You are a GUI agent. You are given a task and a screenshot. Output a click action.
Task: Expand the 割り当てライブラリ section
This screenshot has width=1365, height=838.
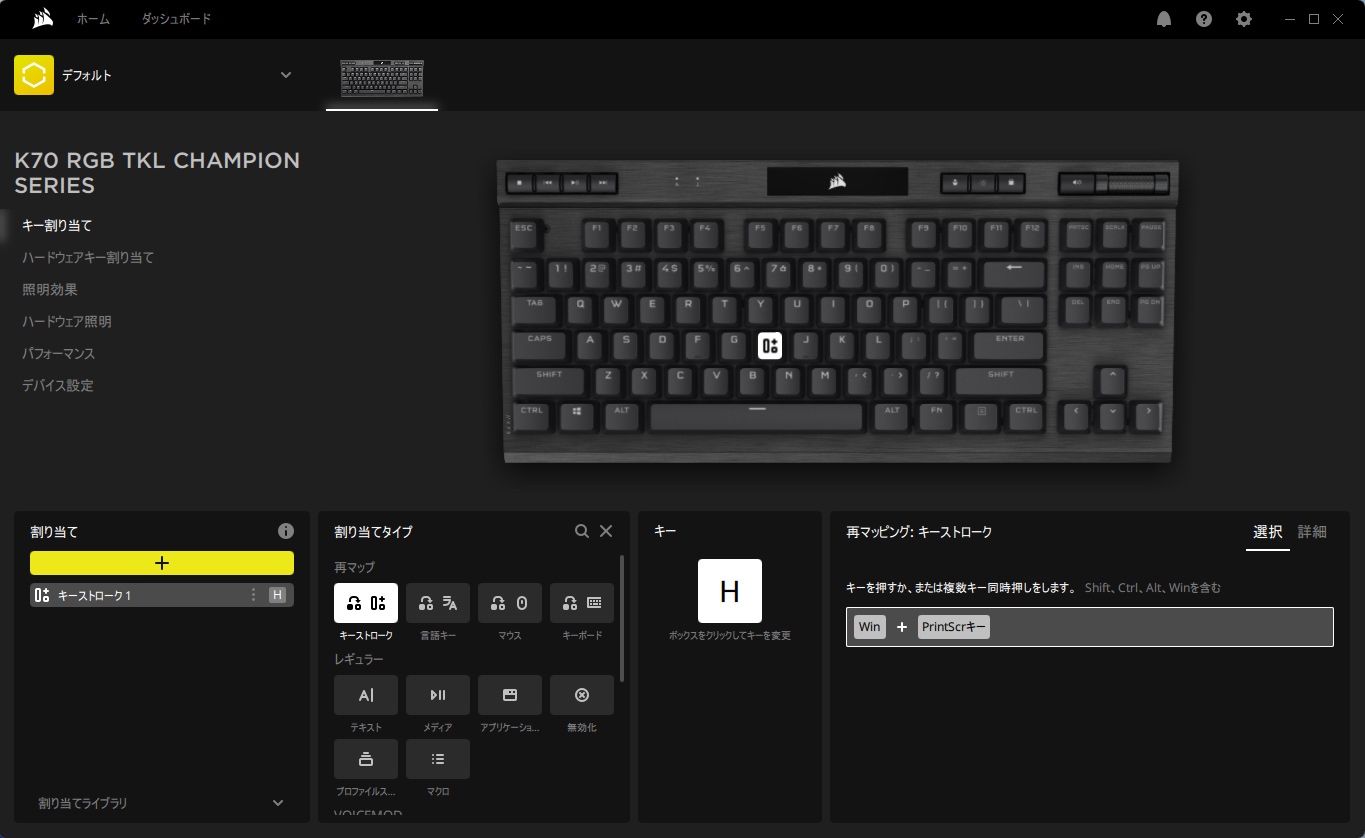coord(278,803)
